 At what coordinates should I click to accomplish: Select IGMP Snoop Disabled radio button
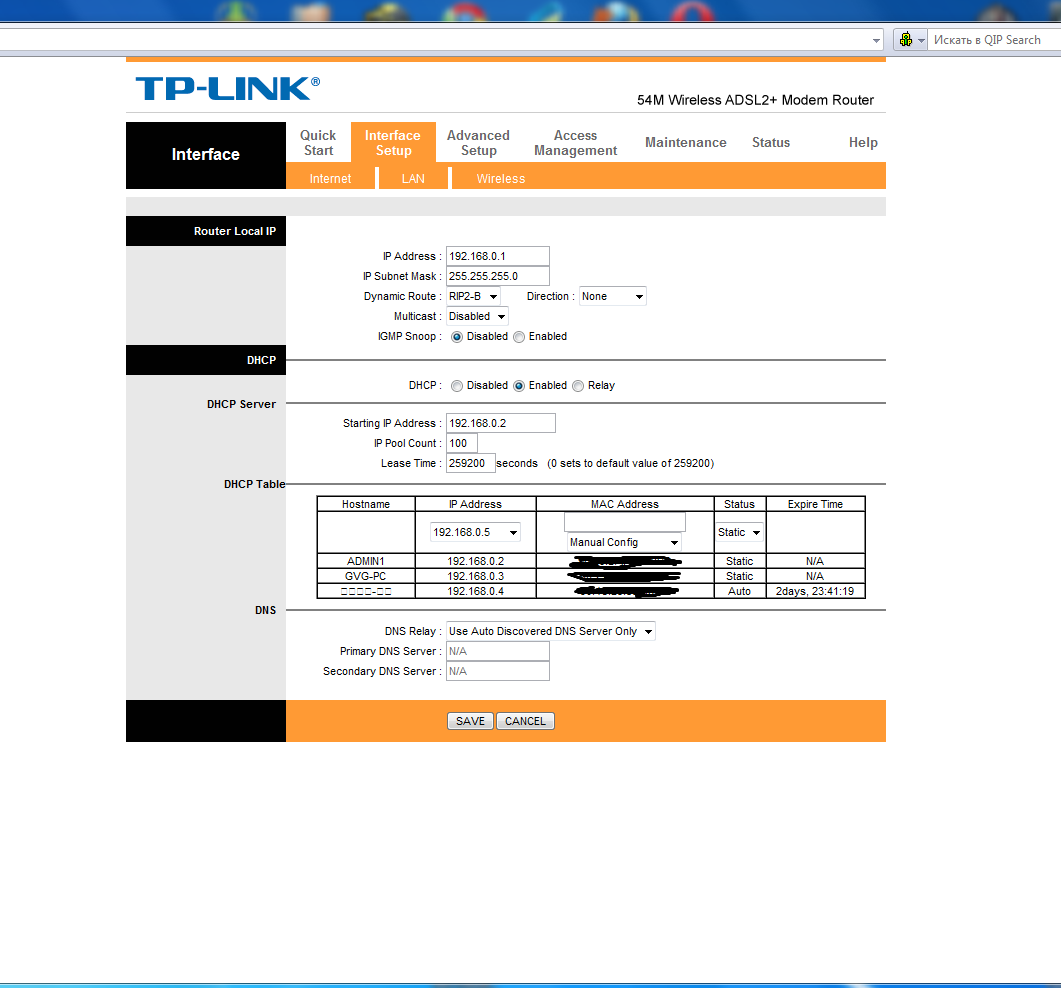[457, 337]
